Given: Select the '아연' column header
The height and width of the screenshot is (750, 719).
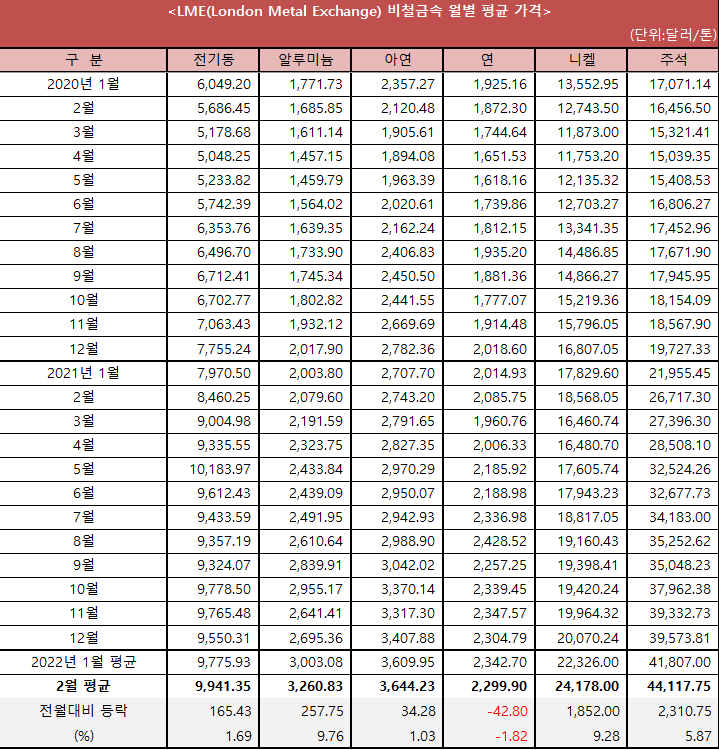Looking at the screenshot, I should point(397,60).
